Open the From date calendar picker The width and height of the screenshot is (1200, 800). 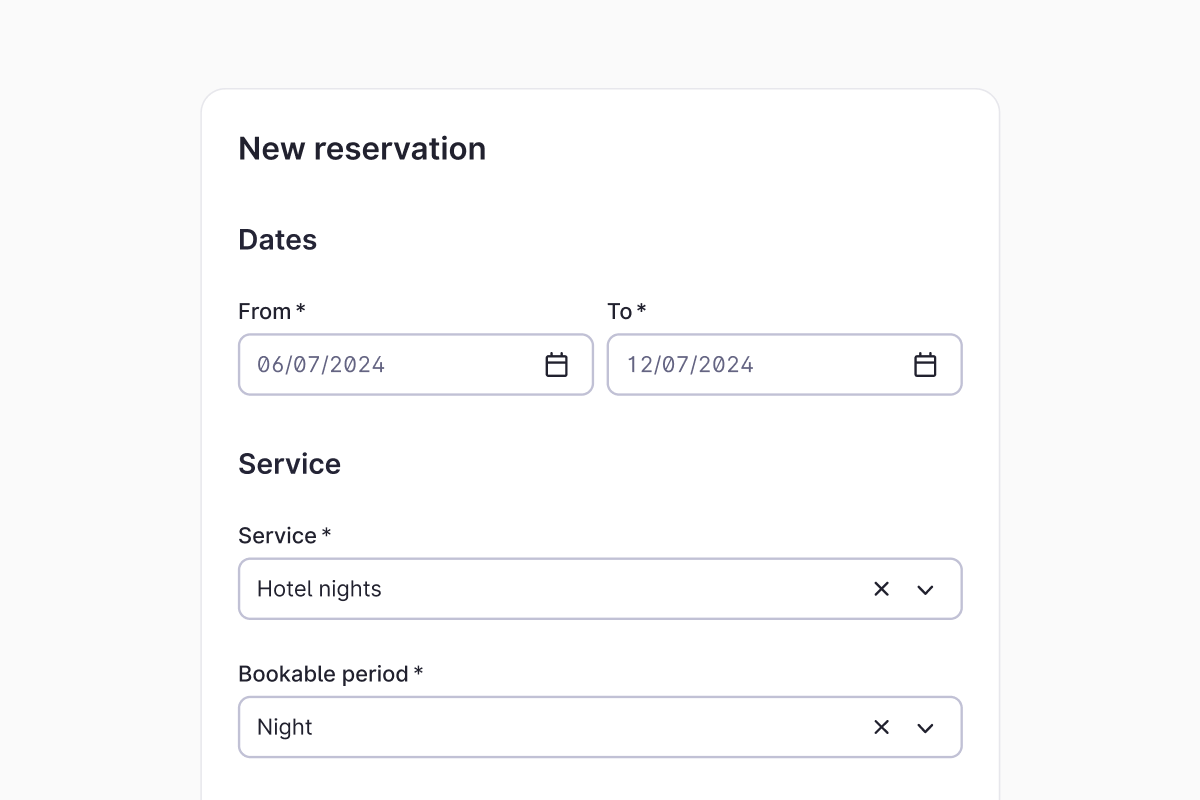[556, 365]
